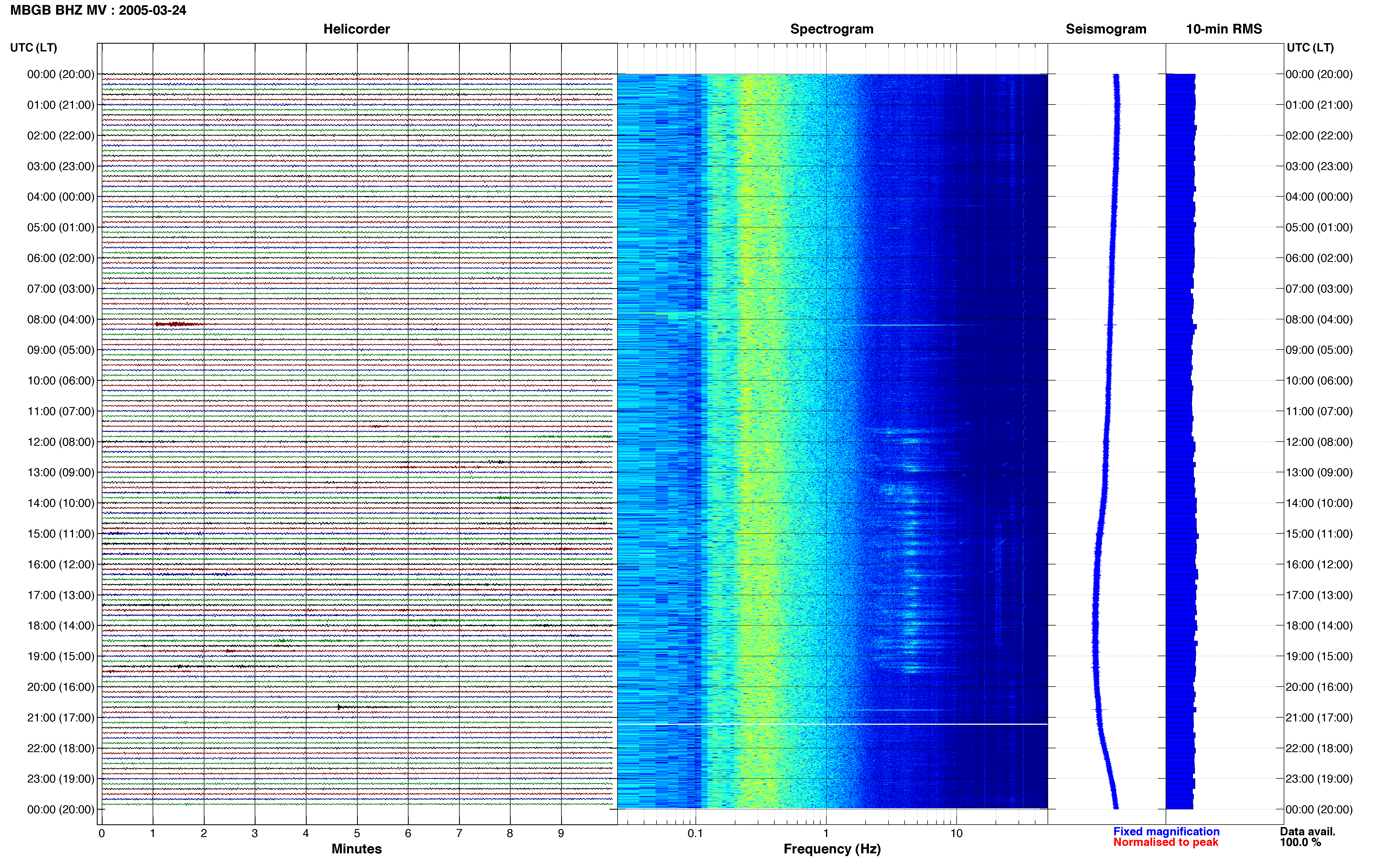Image resolution: width=1388 pixels, height=868 pixels.
Task: Select the 10-min RMS panel heading
Action: point(1224,29)
